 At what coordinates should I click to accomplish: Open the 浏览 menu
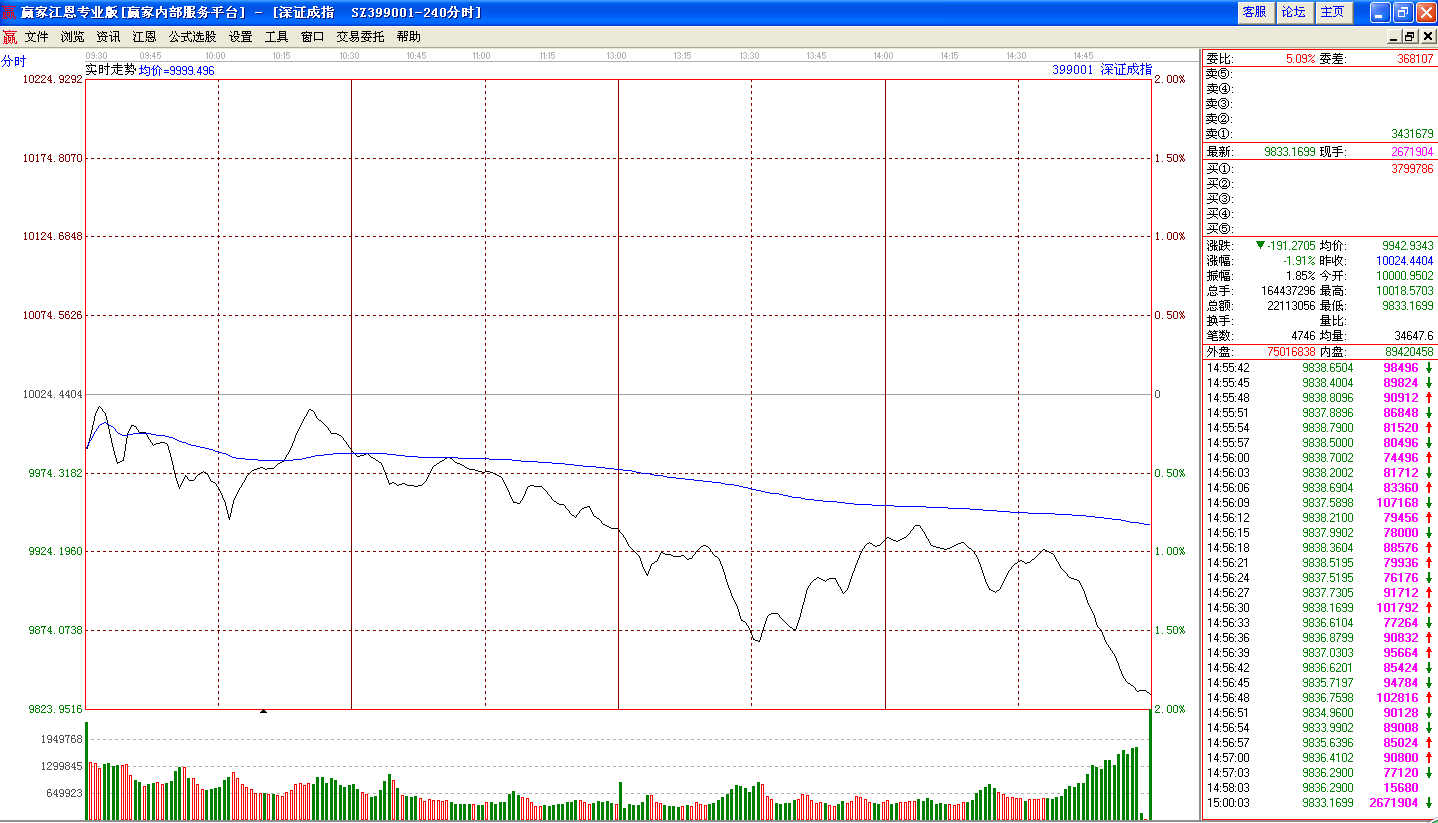72,37
